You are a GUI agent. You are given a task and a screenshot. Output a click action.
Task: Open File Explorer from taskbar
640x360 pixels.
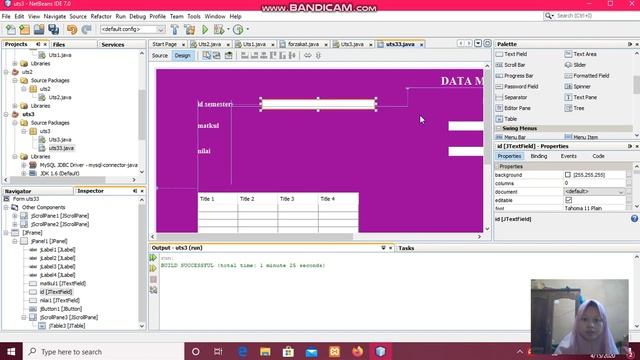coord(265,351)
